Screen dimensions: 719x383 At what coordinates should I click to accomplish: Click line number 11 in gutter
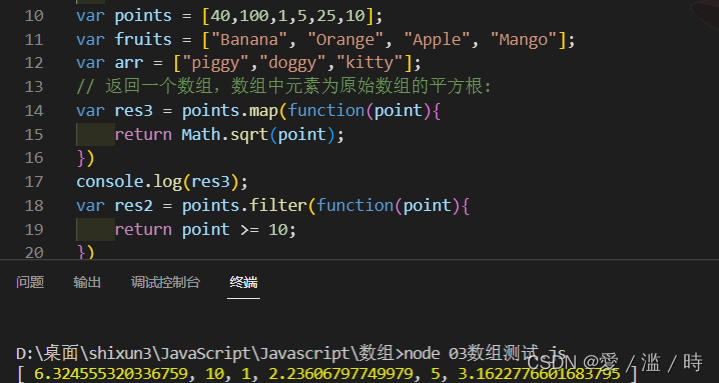(34, 40)
